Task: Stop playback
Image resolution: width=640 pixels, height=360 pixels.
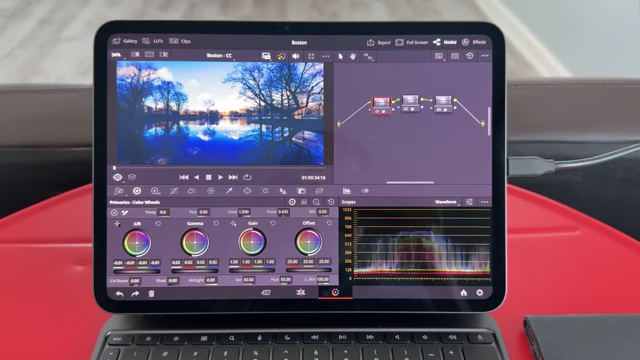Action: [209, 177]
